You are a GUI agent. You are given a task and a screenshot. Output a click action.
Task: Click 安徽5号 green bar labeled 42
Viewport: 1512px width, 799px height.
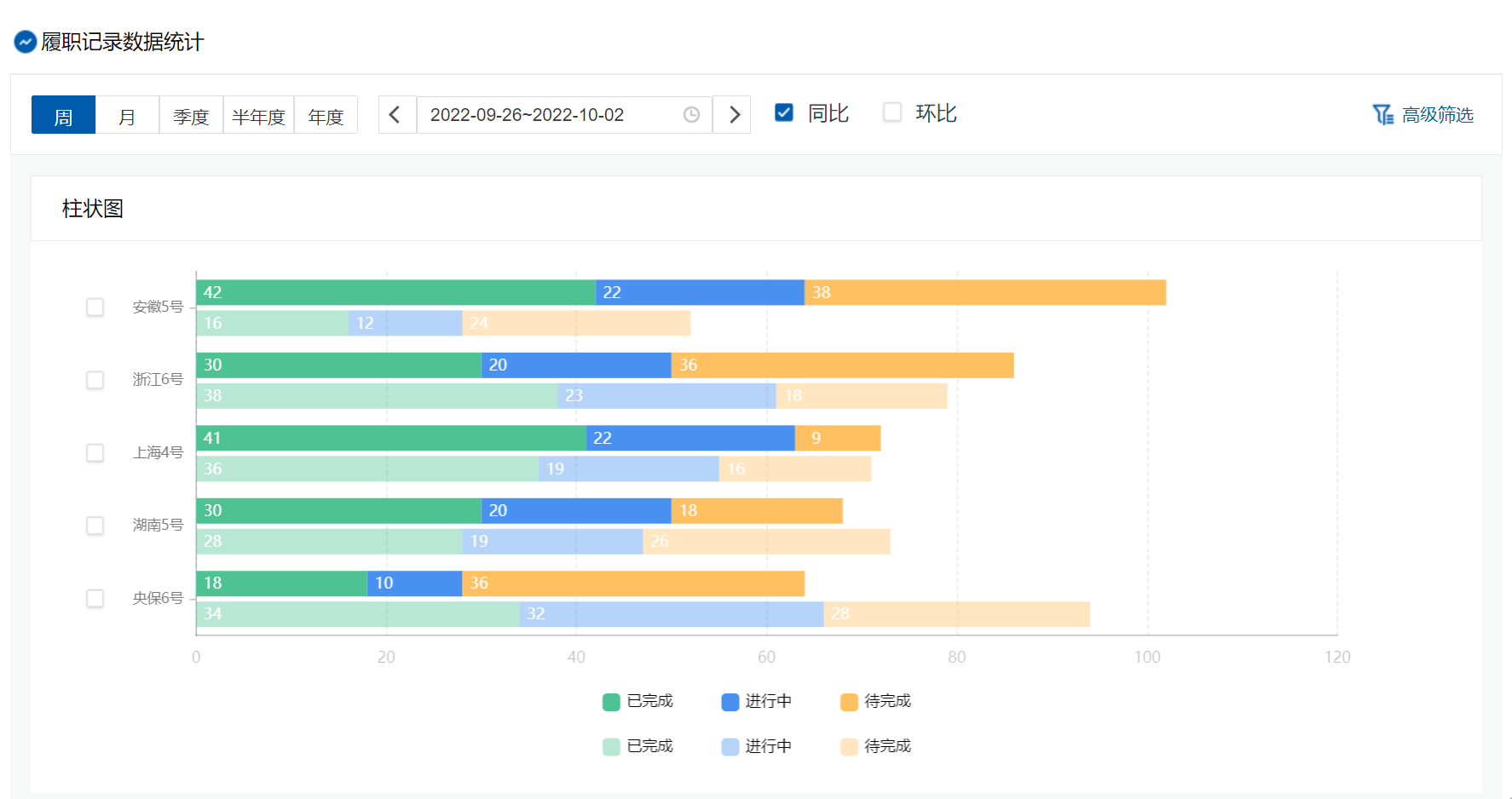[x=395, y=292]
